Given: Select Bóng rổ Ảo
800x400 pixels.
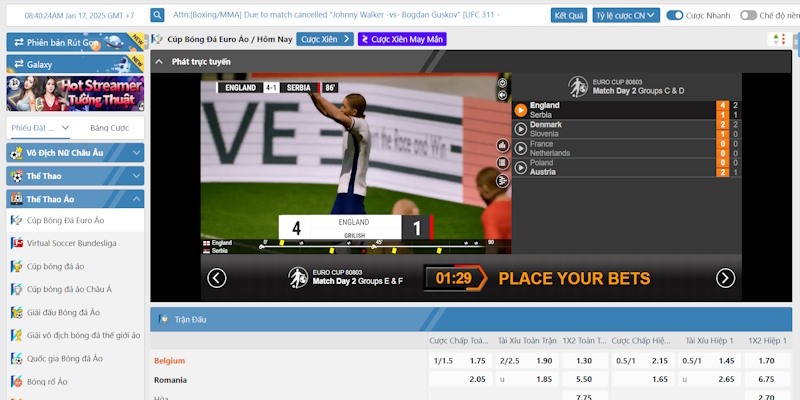Looking at the screenshot, I should pos(75,382).
